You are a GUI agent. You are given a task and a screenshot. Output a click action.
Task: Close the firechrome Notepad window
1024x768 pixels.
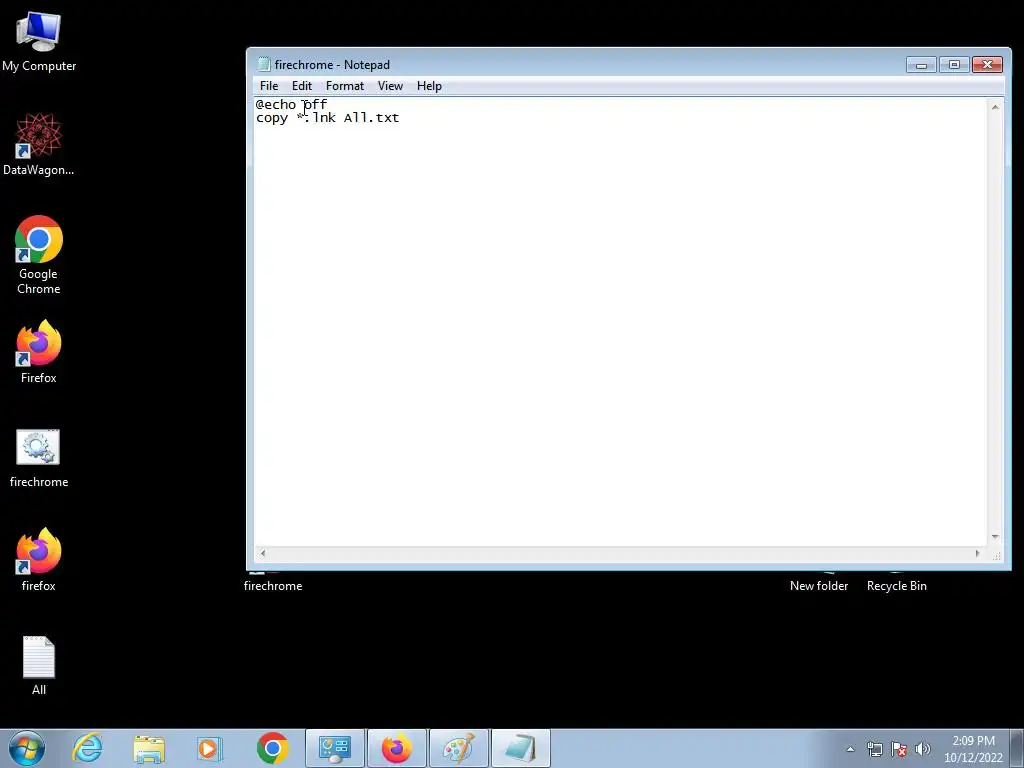[x=987, y=65]
